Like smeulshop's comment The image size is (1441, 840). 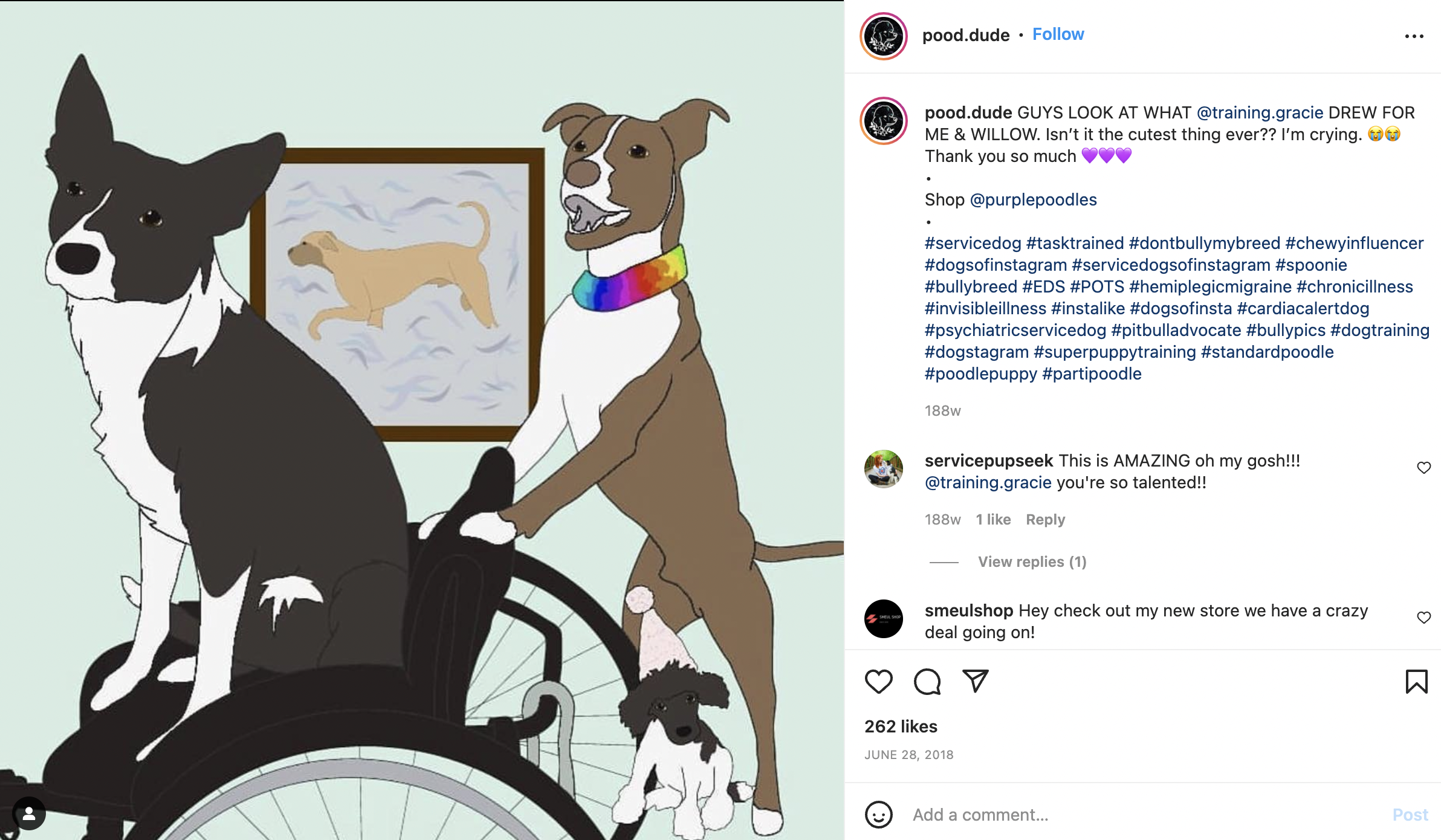click(x=1423, y=618)
